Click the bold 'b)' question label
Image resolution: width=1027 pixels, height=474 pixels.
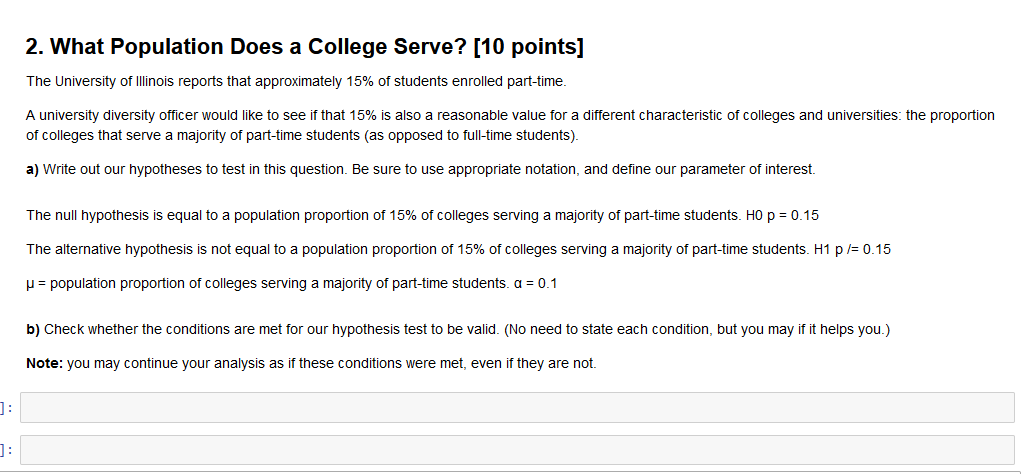pyautogui.click(x=32, y=329)
